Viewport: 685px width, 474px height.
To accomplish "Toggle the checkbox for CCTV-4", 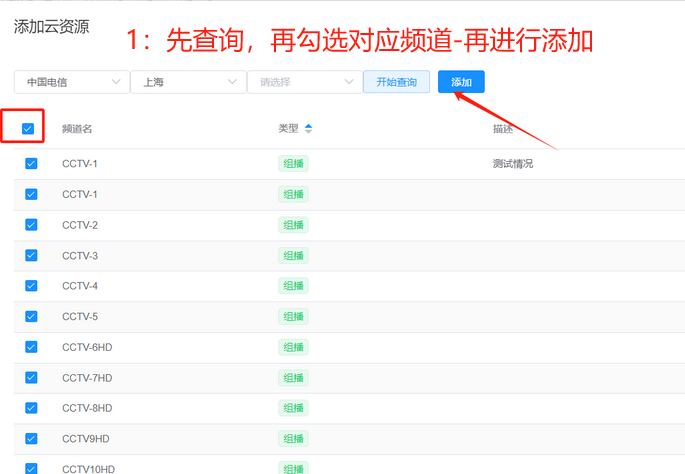I will pyautogui.click(x=31, y=286).
